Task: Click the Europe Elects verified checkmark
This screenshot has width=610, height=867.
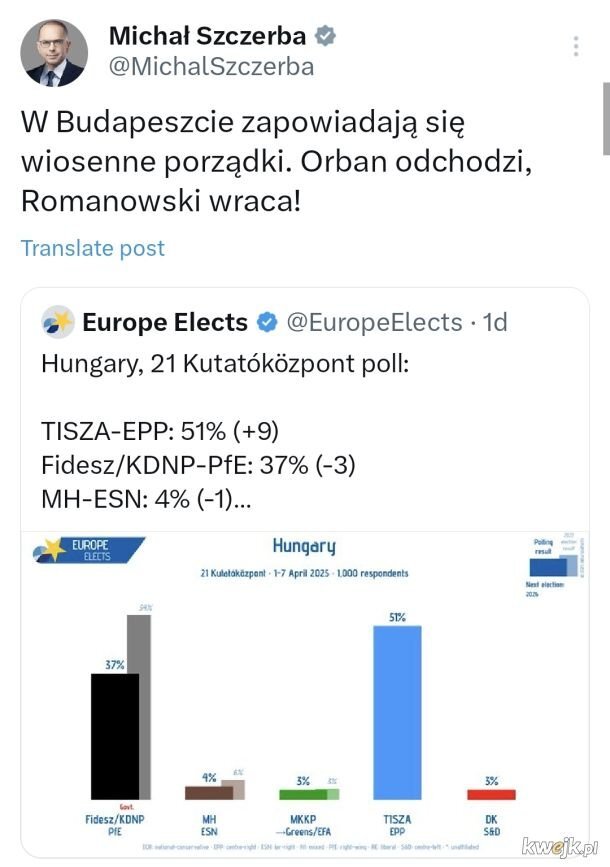Action: coord(267,322)
